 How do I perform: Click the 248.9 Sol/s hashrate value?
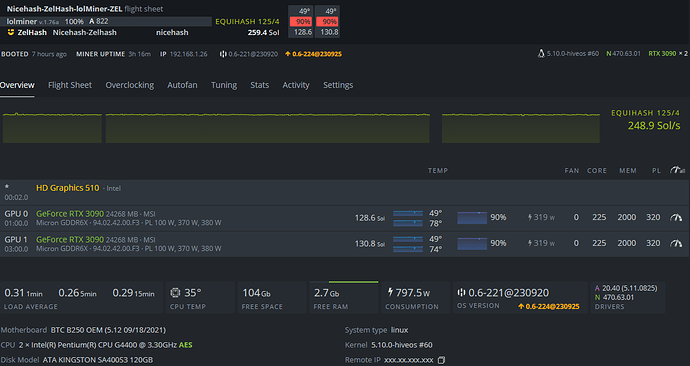tap(654, 126)
